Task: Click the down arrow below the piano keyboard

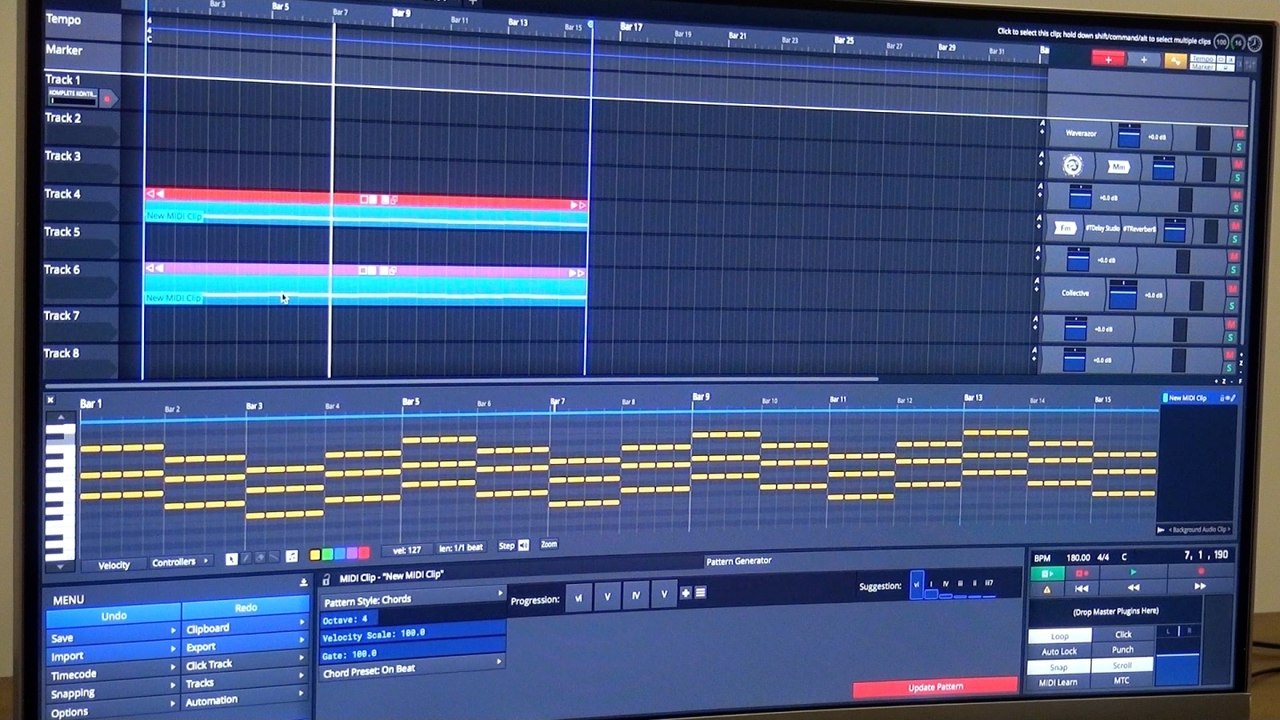Action: 60,567
